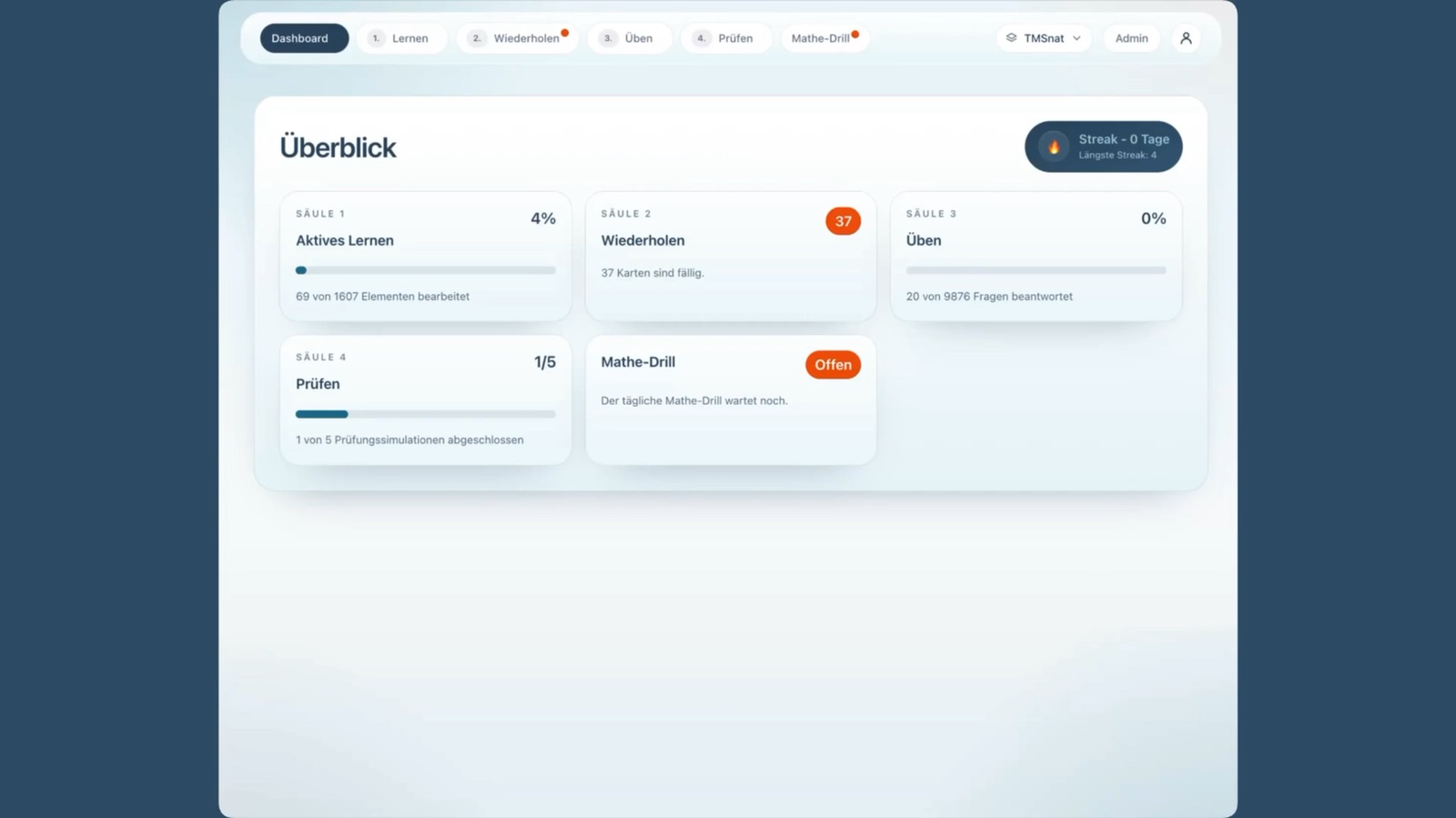1456x818 pixels.
Task: Click 'Der tägliche Mathe-Drill wartet noch.'
Action: point(694,400)
